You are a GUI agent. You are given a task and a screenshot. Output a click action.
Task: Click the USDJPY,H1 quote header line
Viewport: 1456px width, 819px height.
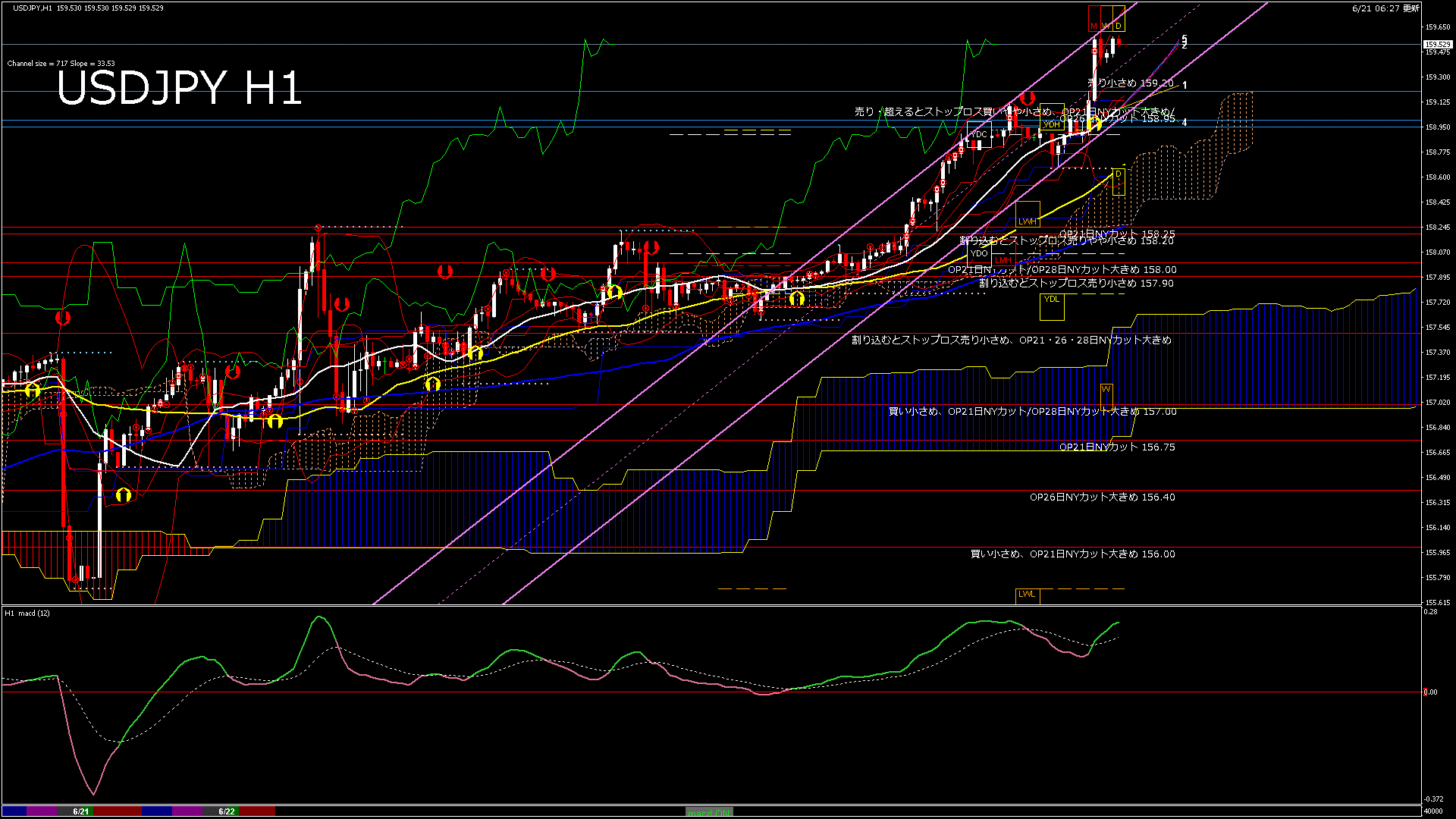[x=88, y=8]
